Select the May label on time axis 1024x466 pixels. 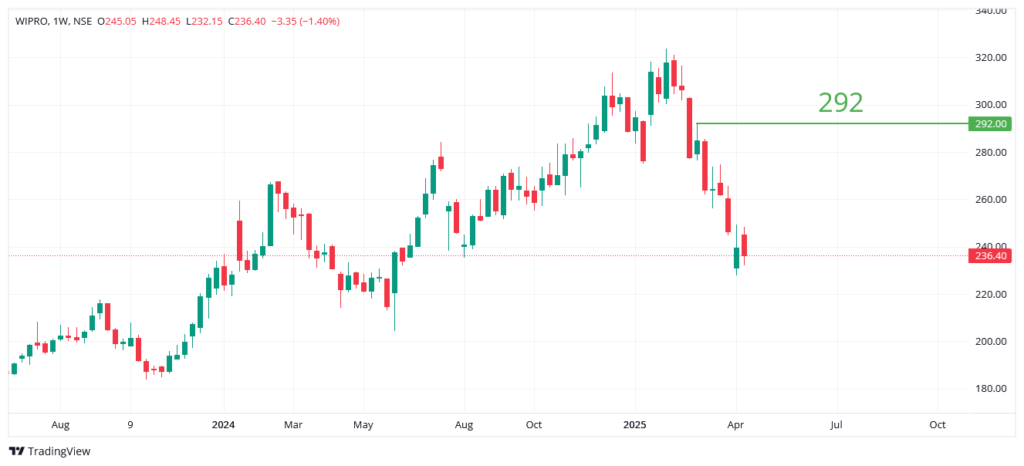[x=363, y=425]
